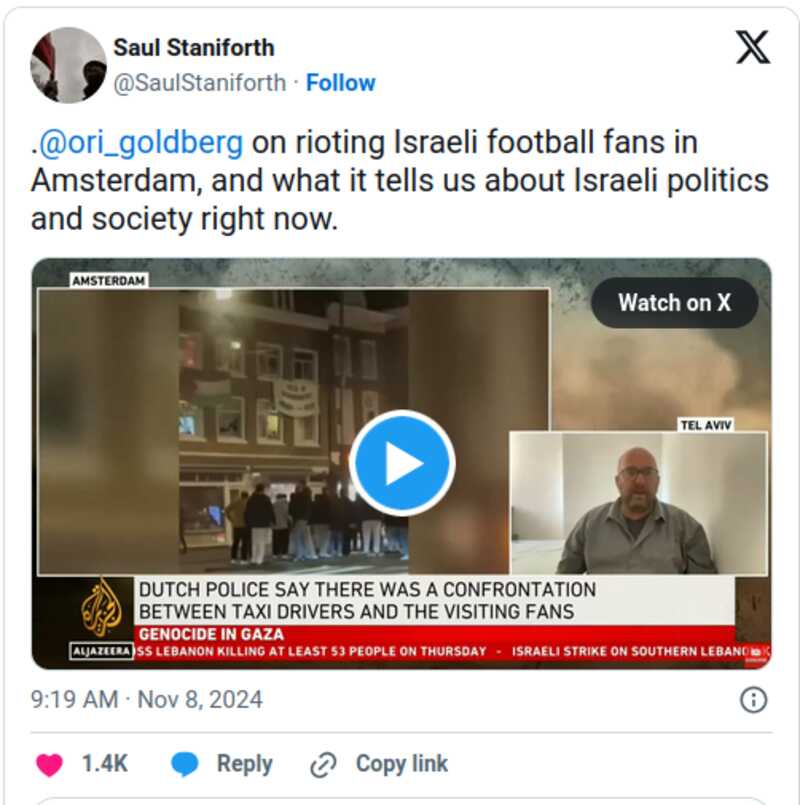
Task: Click the Amsterdam street footage in the video
Action: (294, 431)
